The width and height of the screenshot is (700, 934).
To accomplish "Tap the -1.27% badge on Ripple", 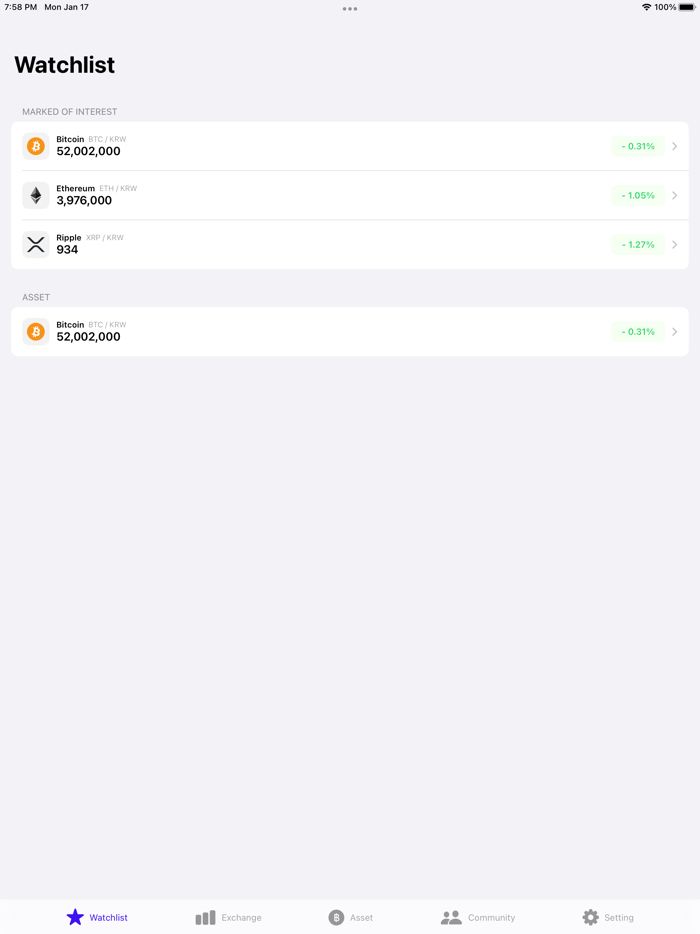I will click(x=638, y=244).
